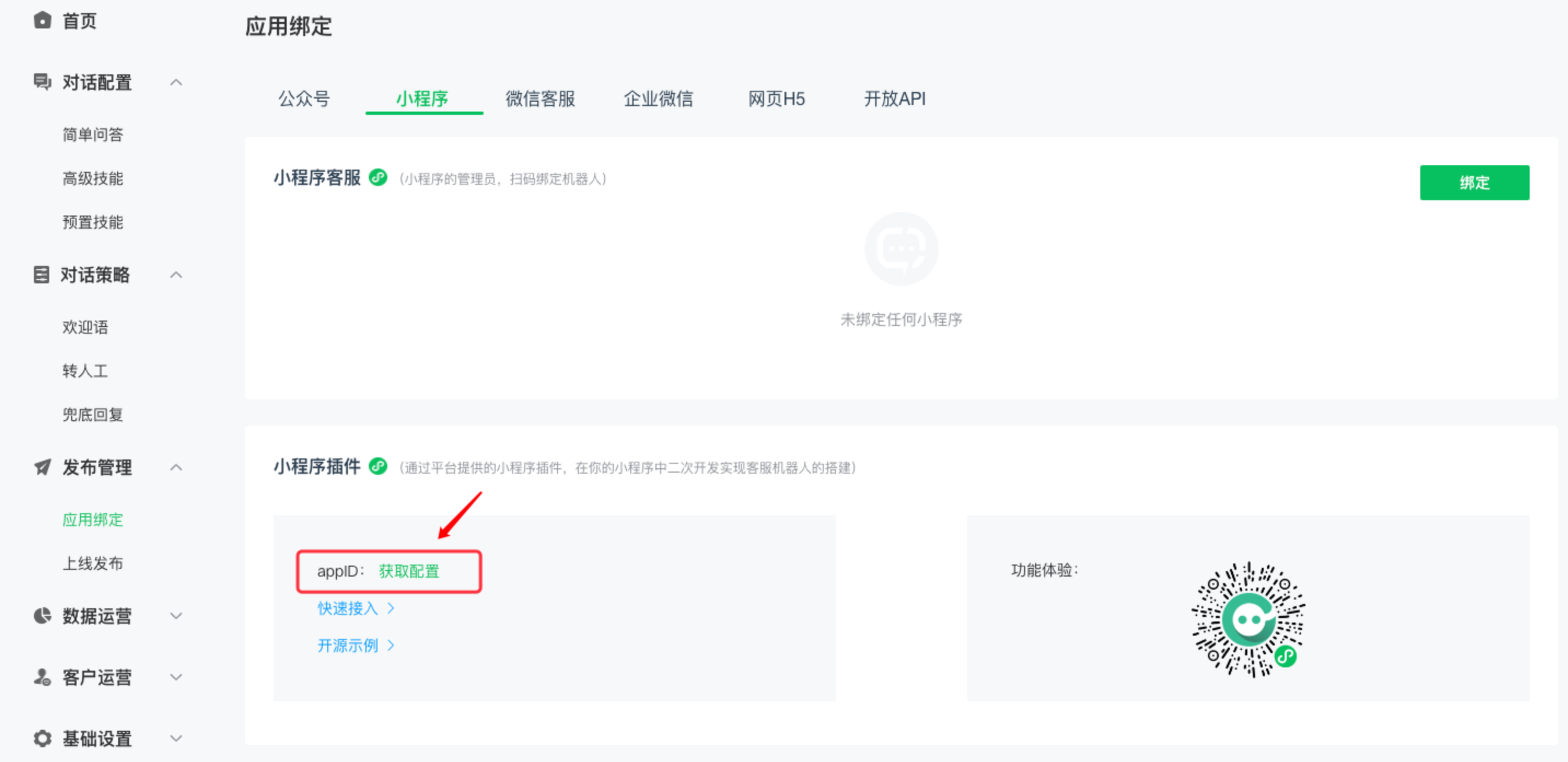Click the pie chart icon for 数据运营
This screenshot has height=762, width=1568.
coord(42,615)
